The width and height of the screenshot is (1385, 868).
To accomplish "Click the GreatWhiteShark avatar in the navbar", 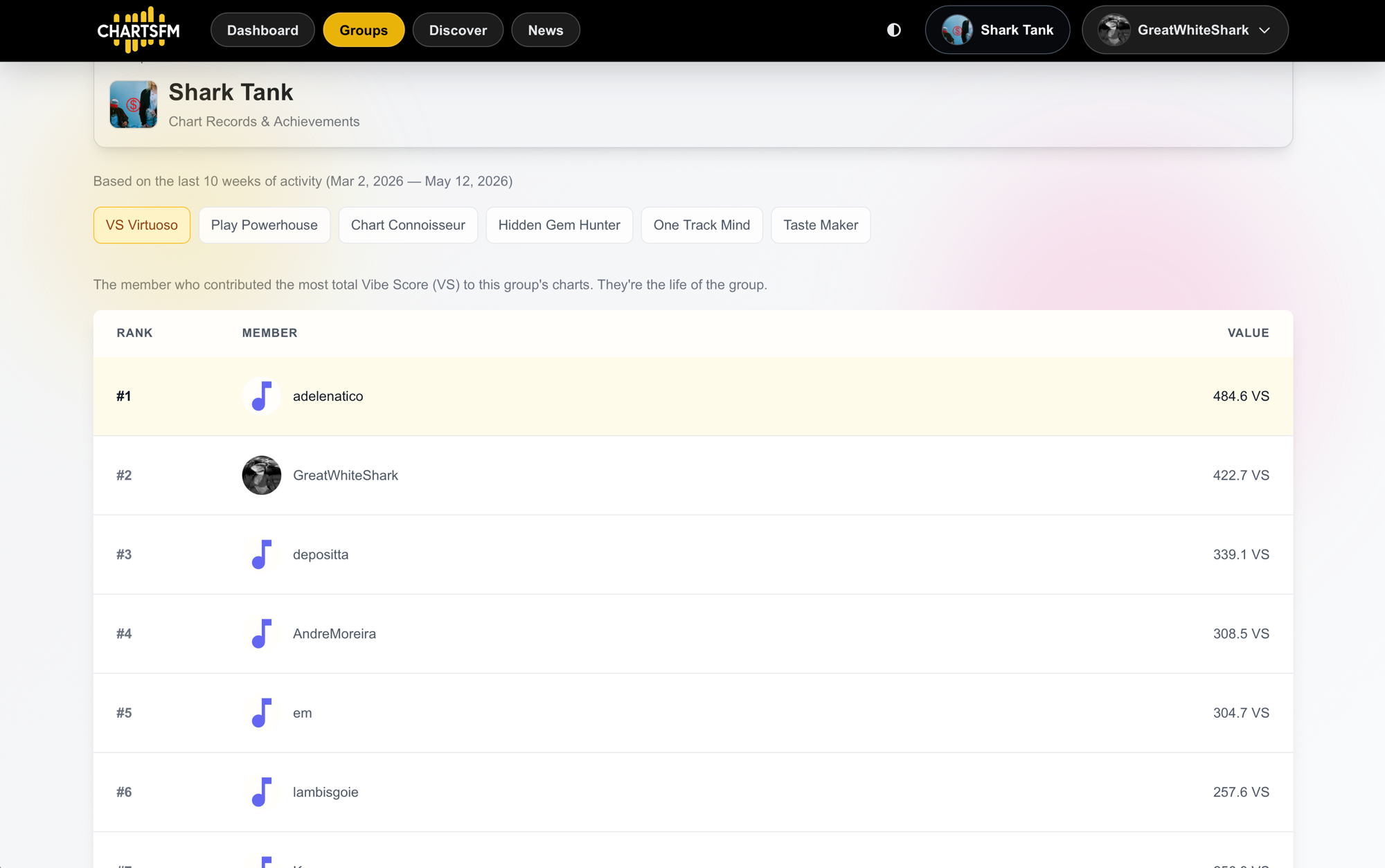I will (x=1114, y=30).
